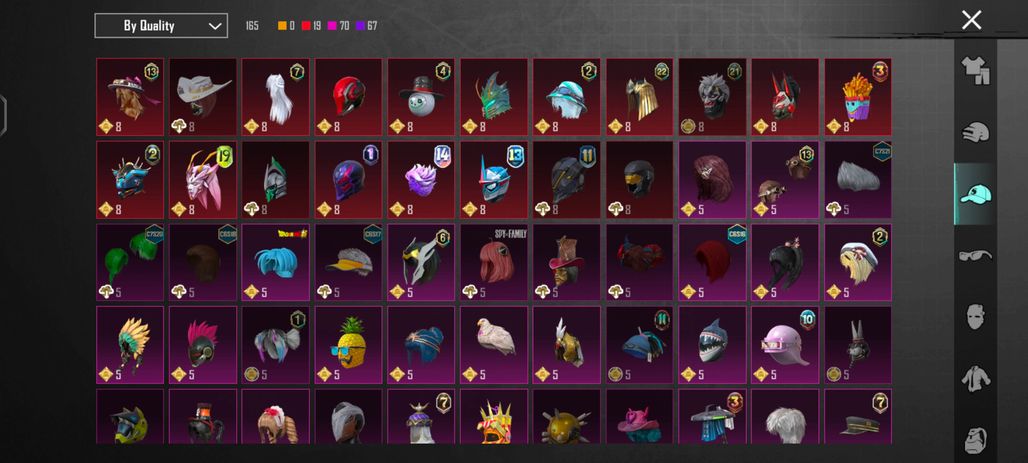1028x463 pixels.
Task: Select the shark head mask item
Action: click(712, 345)
